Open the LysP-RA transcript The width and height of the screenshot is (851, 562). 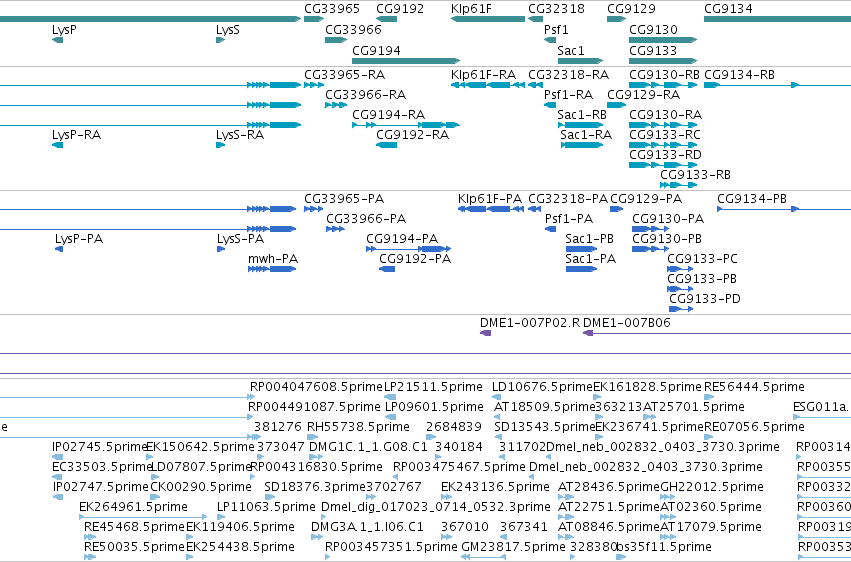58,145
